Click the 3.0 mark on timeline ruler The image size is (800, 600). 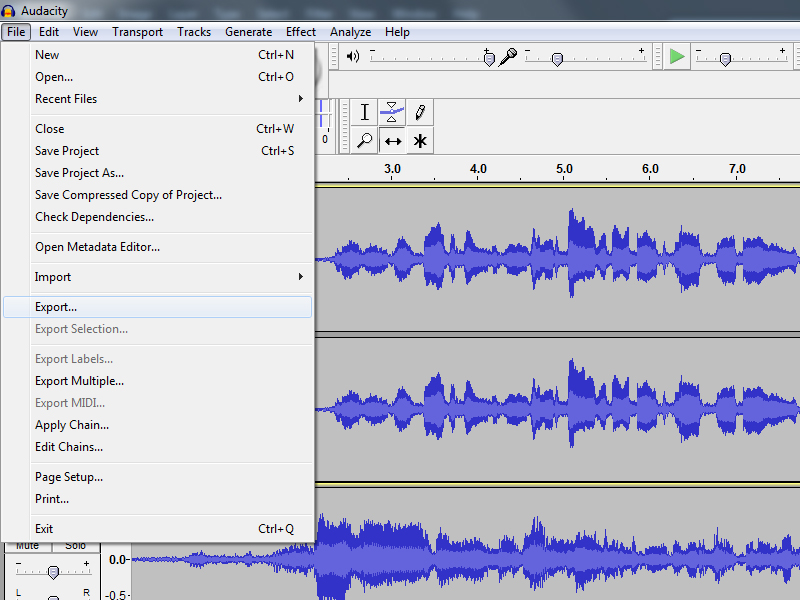[392, 169]
